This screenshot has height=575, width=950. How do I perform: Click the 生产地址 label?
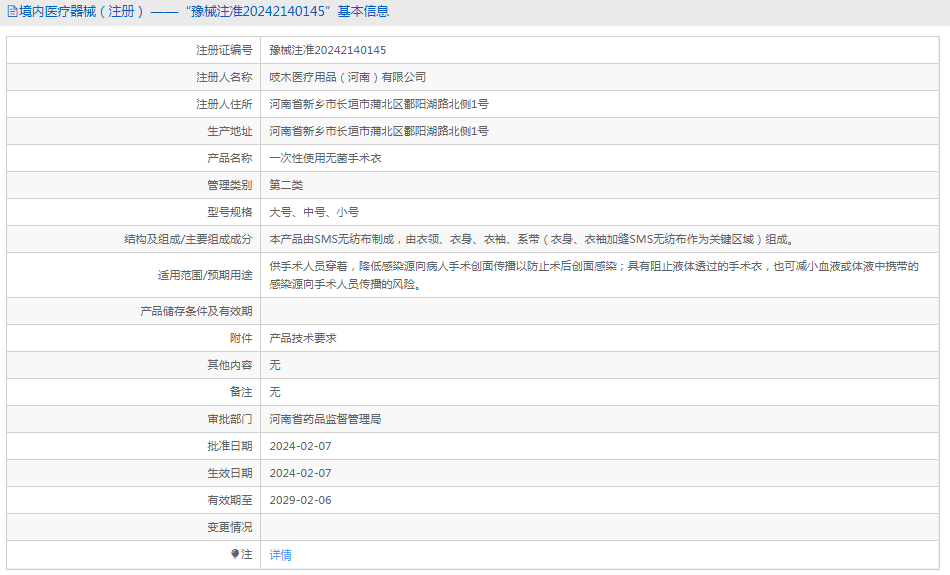click(230, 131)
